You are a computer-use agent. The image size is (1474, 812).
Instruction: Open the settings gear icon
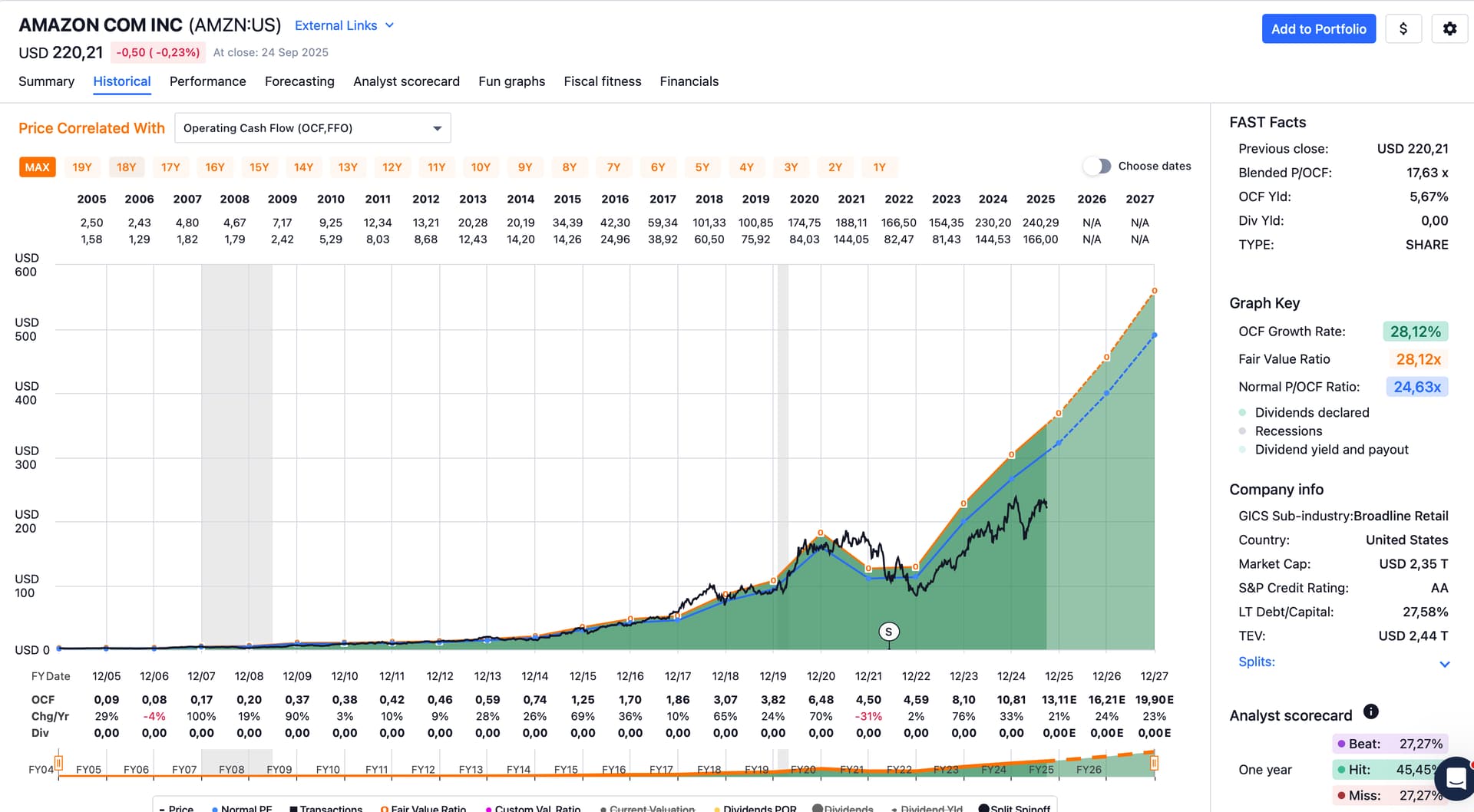pos(1449,29)
